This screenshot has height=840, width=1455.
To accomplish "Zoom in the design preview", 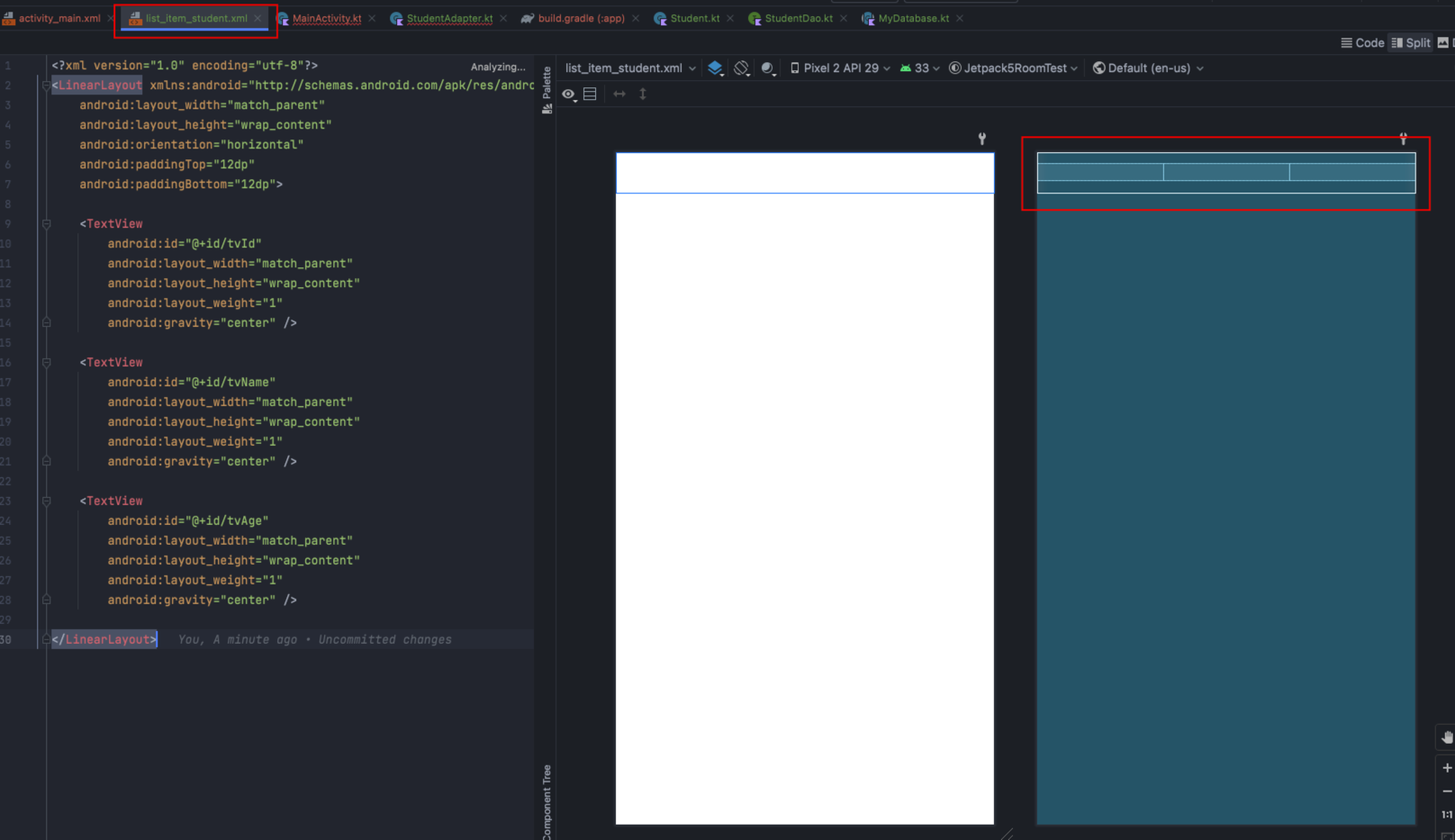I will [1447, 768].
